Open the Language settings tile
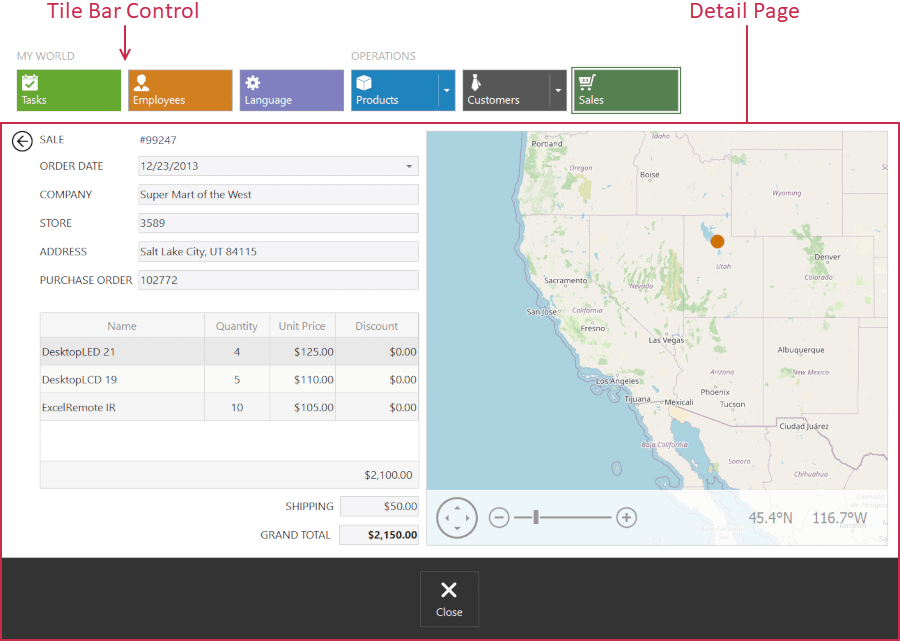Screen dimensions: 900x641 click(290, 90)
